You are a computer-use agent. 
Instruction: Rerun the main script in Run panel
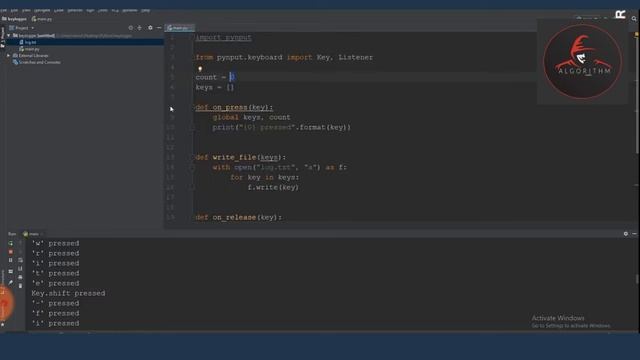pyautogui.click(x=11, y=243)
